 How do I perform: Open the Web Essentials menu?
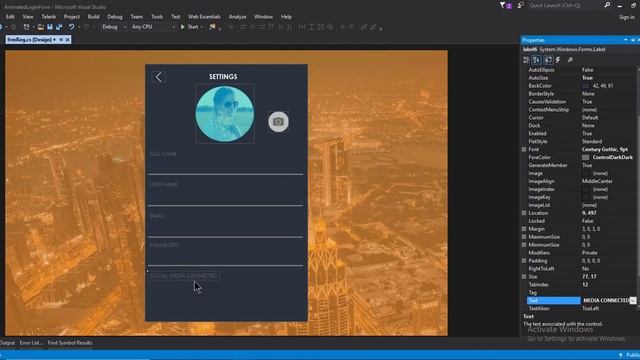click(204, 17)
